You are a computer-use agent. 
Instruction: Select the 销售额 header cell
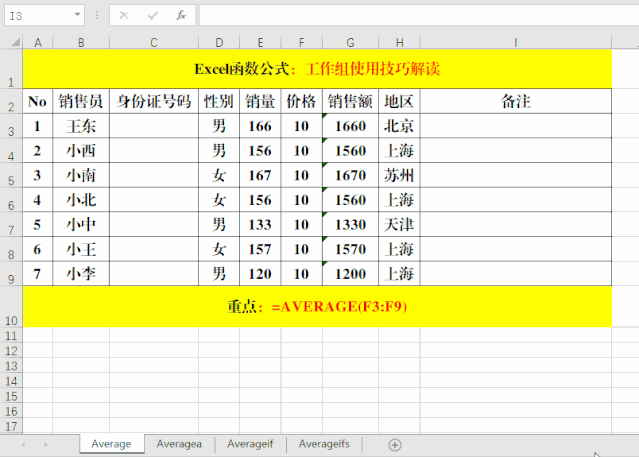pos(350,102)
